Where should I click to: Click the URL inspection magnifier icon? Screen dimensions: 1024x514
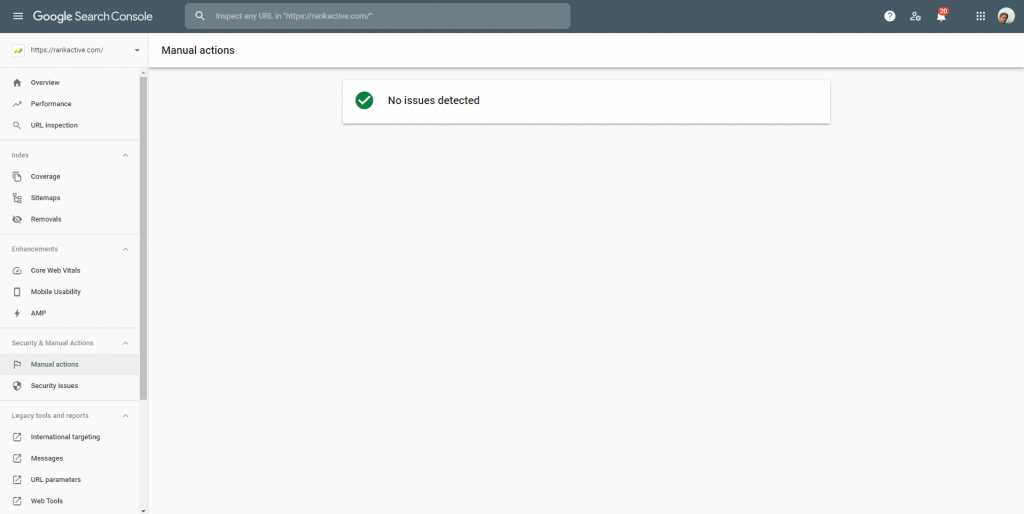(17, 125)
